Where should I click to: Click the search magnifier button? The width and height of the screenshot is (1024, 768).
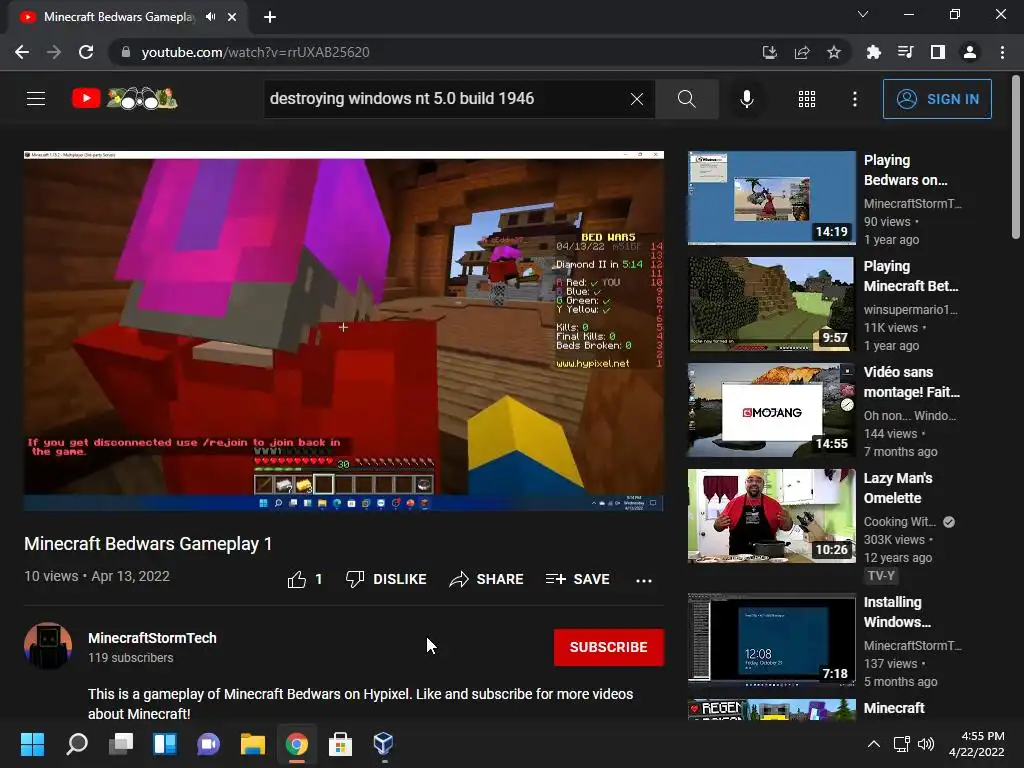coord(686,99)
